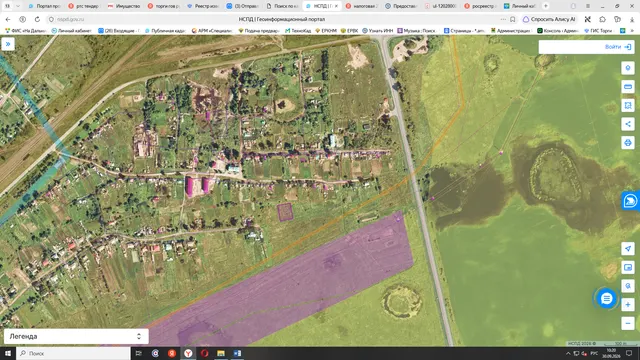The width and height of the screenshot is (640, 360).
Task: Click the nspd.gov.ru address field
Action: pyautogui.click(x=70, y=19)
